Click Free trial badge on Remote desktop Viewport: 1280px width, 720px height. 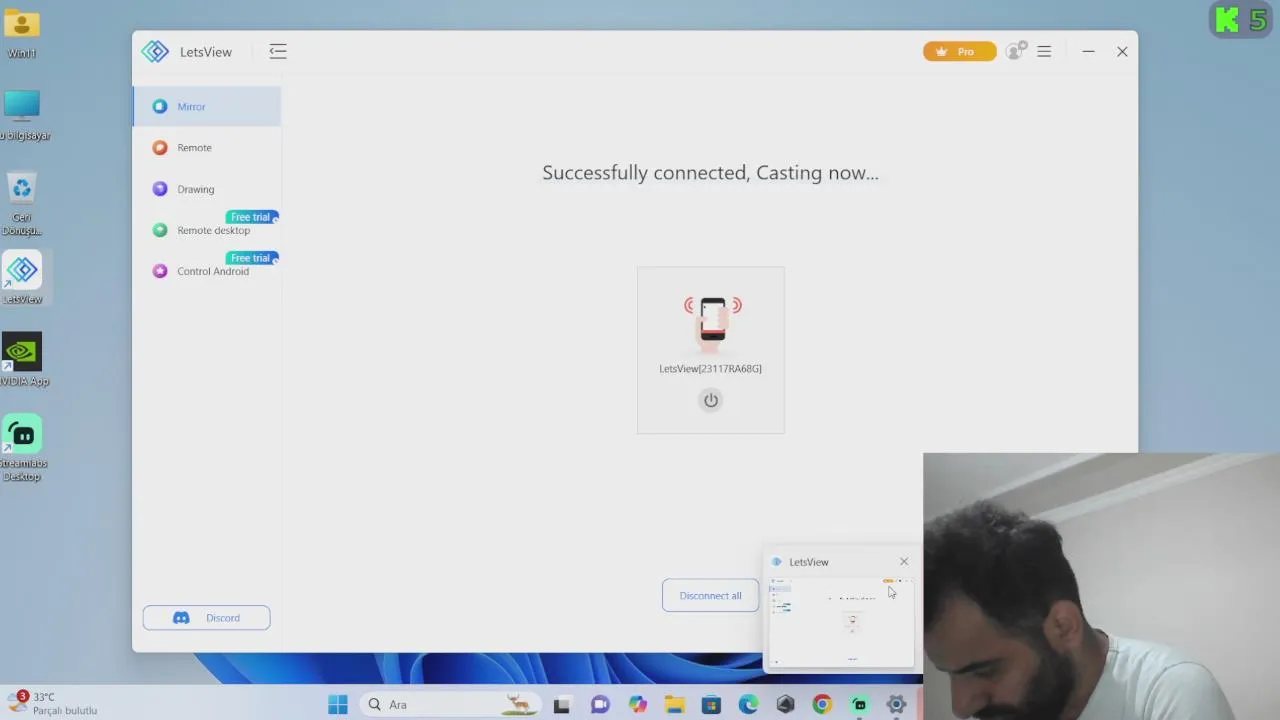coord(251,217)
